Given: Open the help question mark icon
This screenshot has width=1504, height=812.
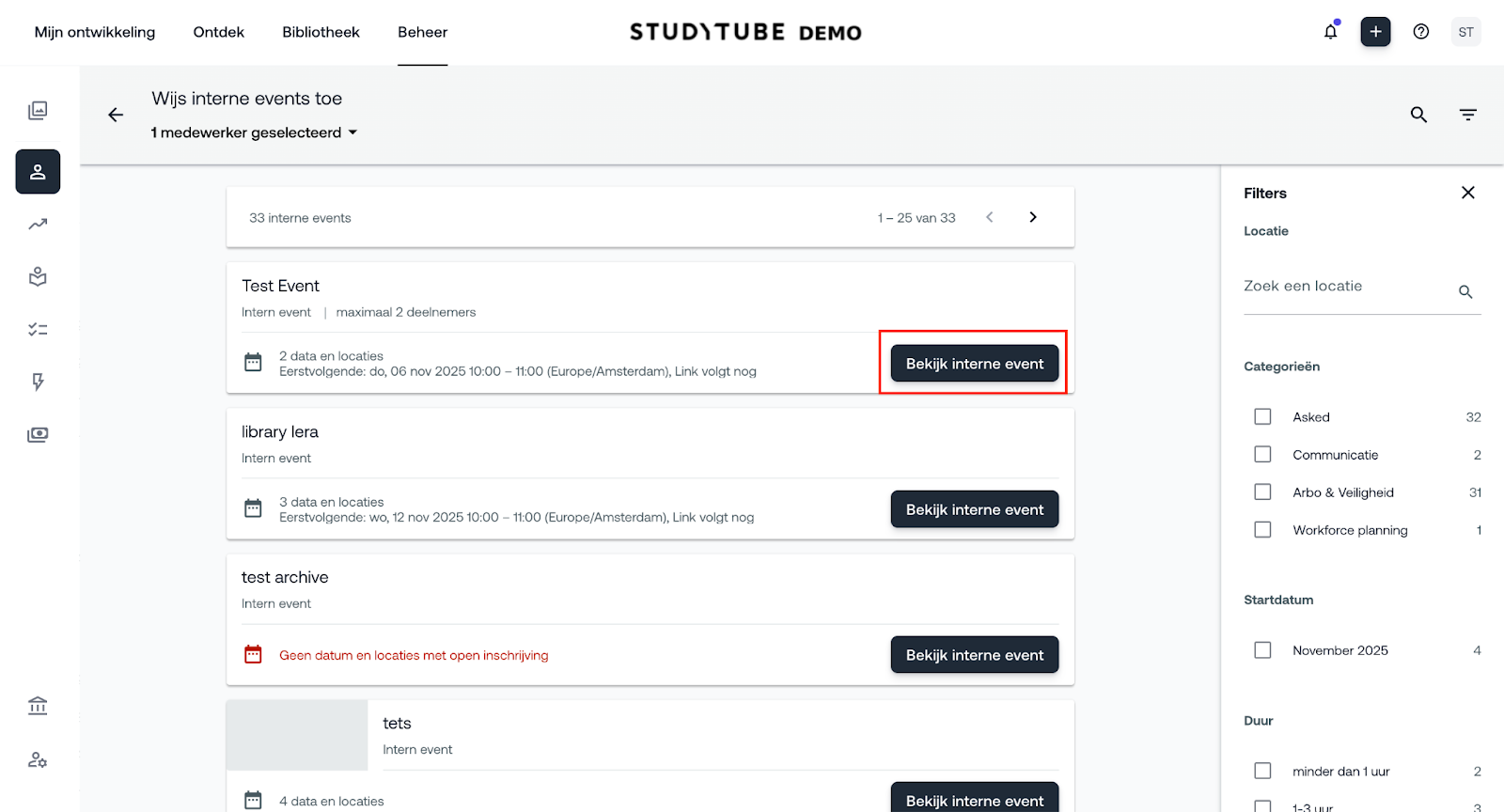Looking at the screenshot, I should point(1420,32).
